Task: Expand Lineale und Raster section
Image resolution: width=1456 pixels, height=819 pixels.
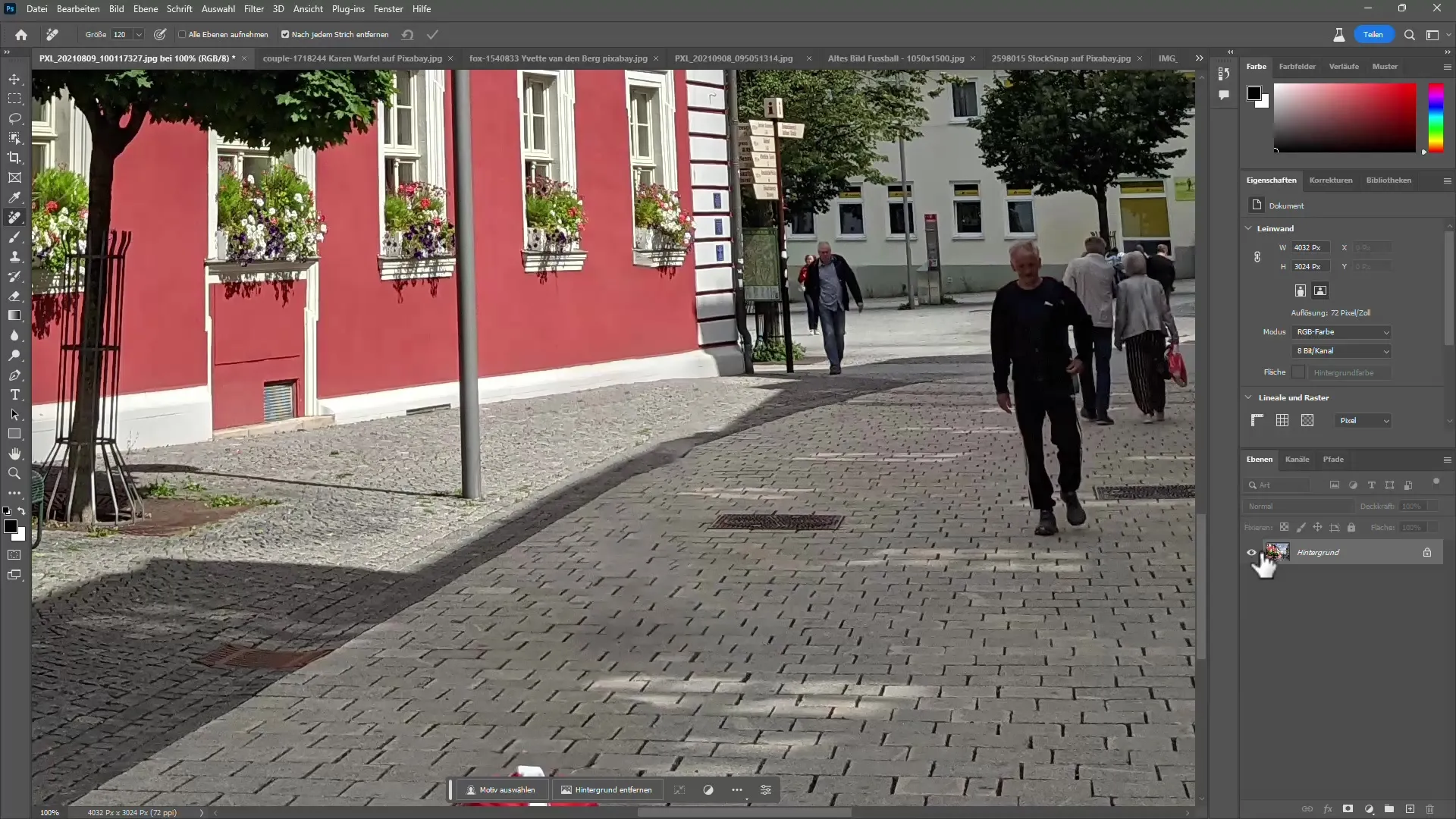Action: coord(1251,397)
